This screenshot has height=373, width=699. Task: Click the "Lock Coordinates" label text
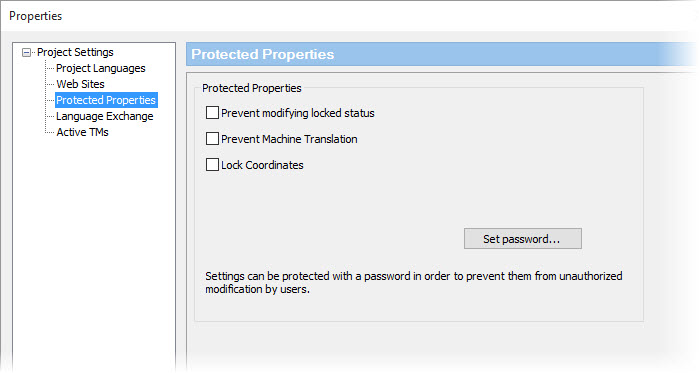pos(262,165)
